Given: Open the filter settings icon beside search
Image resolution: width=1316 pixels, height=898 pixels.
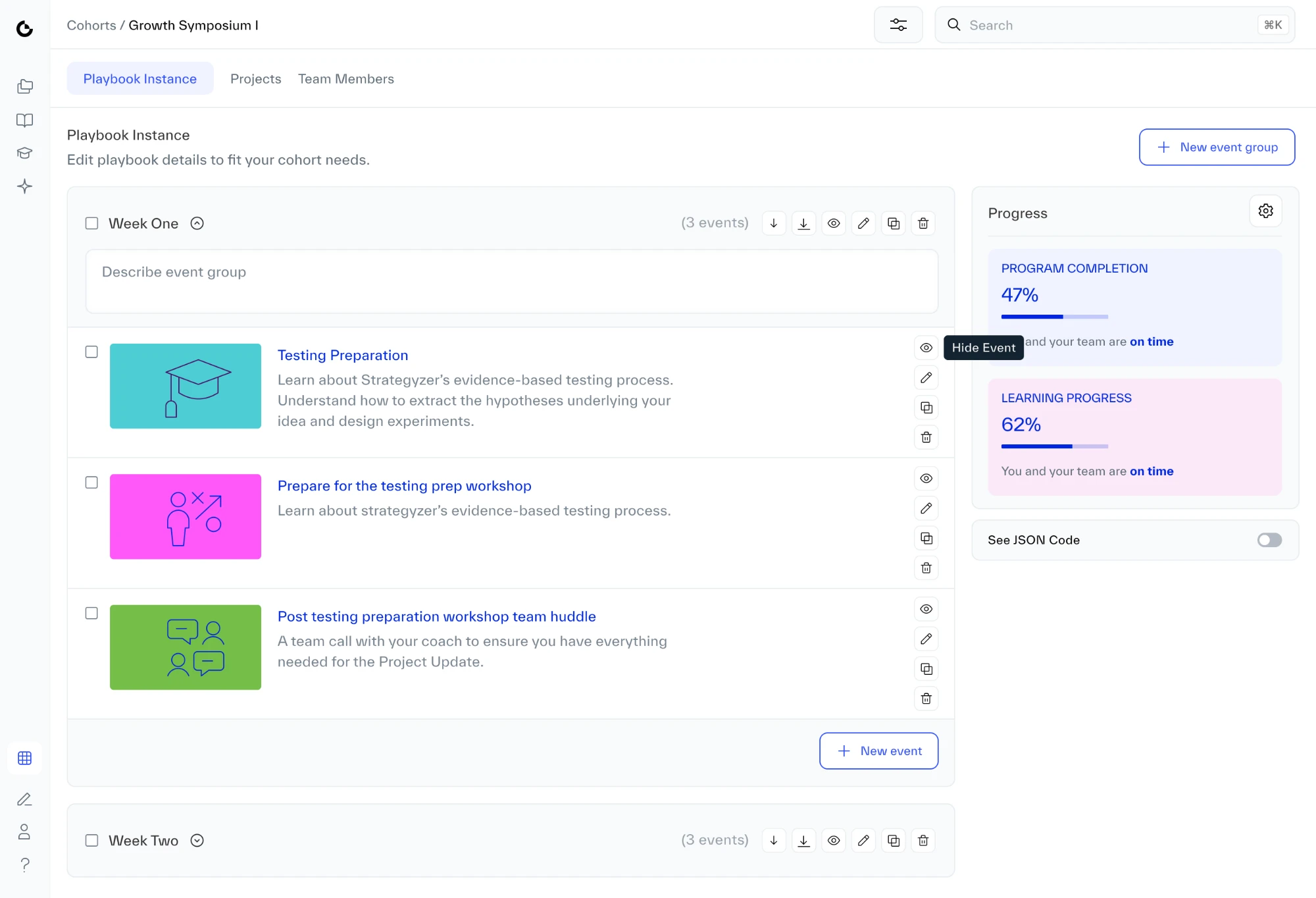Looking at the screenshot, I should pos(898,25).
